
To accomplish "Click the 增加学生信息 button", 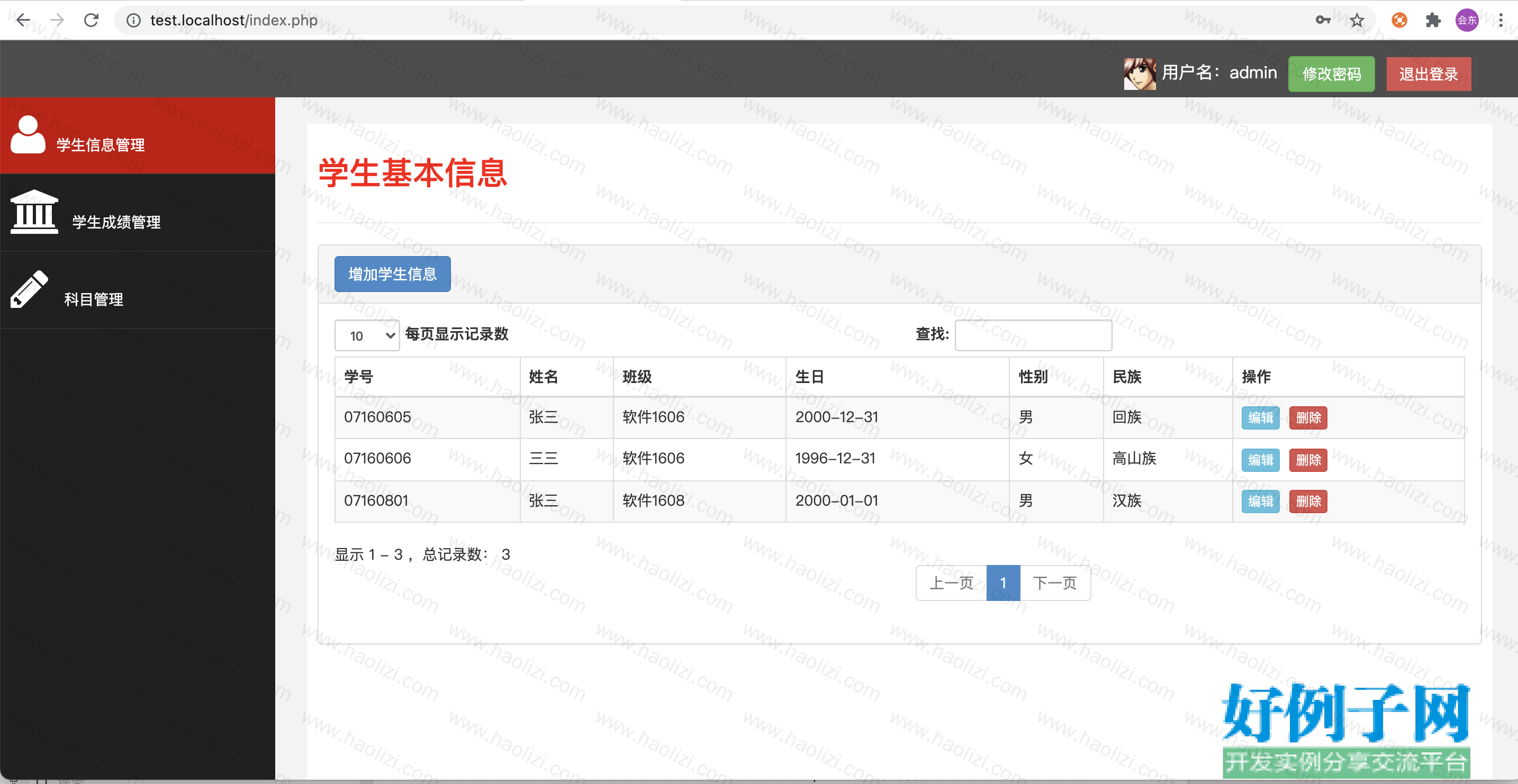I will coord(392,274).
